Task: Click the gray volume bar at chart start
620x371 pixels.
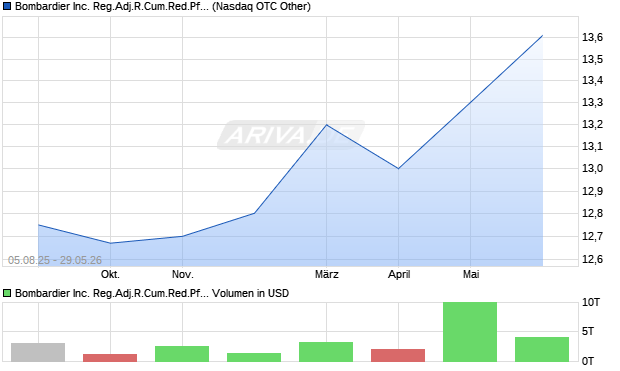Action: point(38,352)
